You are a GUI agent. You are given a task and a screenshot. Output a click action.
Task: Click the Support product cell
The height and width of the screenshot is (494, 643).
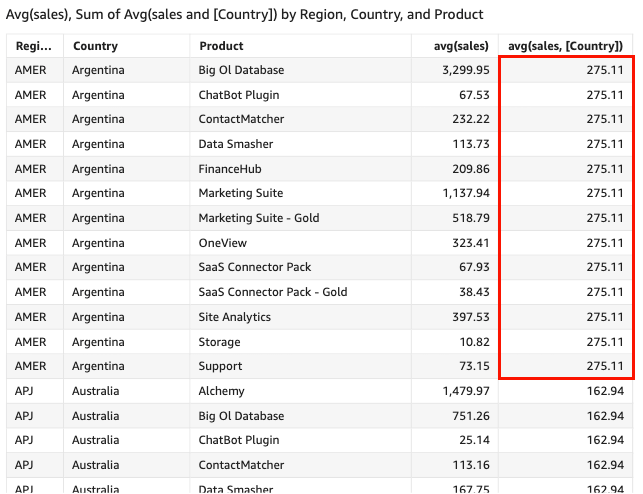point(220,366)
